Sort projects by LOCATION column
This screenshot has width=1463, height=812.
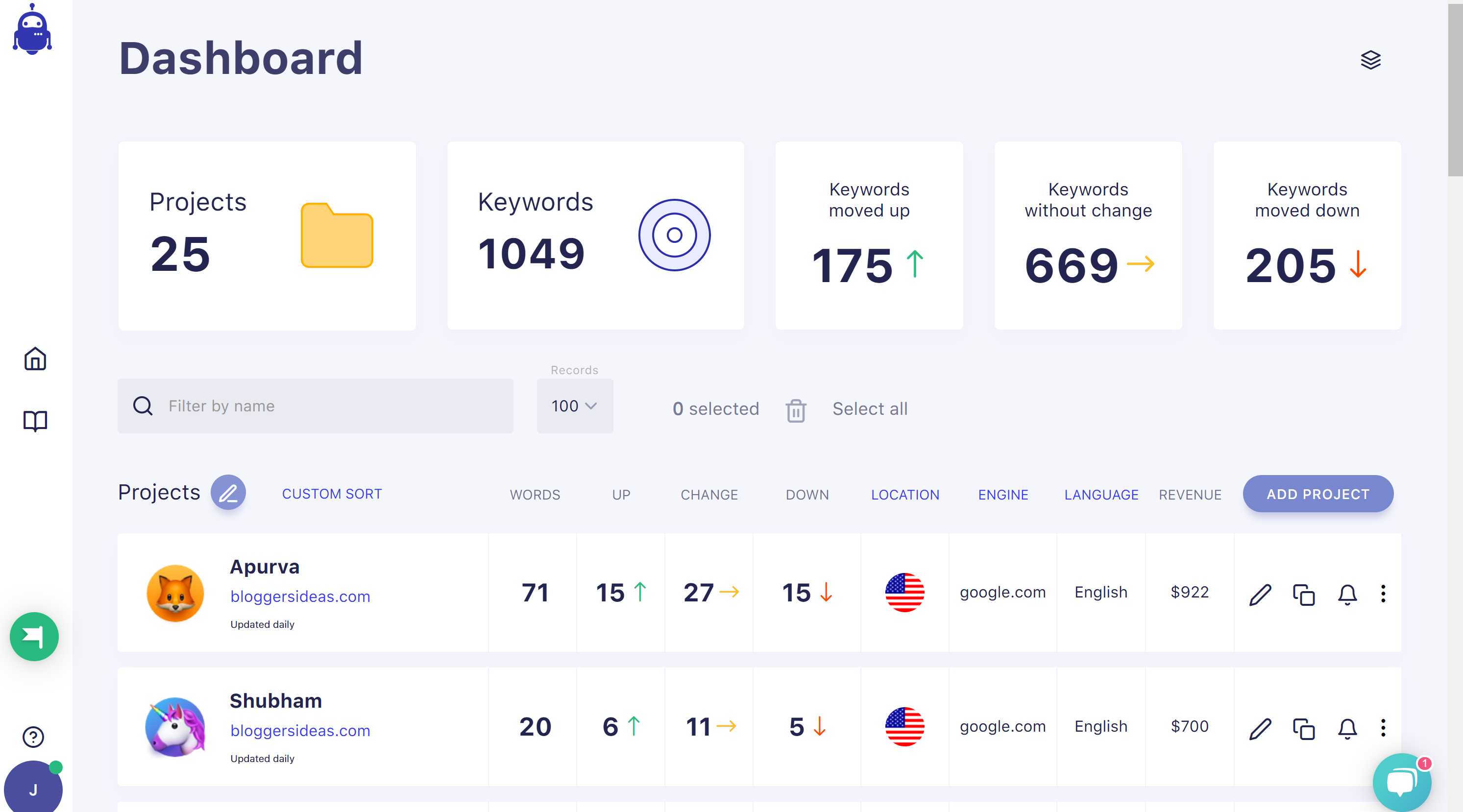tap(905, 495)
